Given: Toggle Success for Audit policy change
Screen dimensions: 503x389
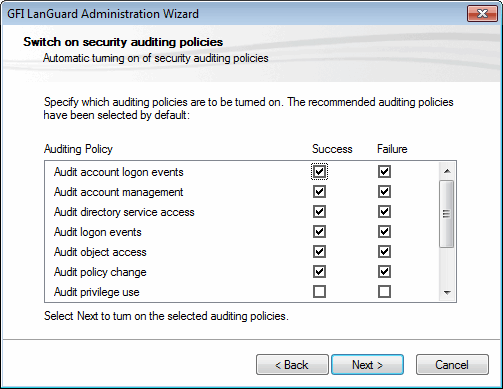Looking at the screenshot, I should point(319,272).
